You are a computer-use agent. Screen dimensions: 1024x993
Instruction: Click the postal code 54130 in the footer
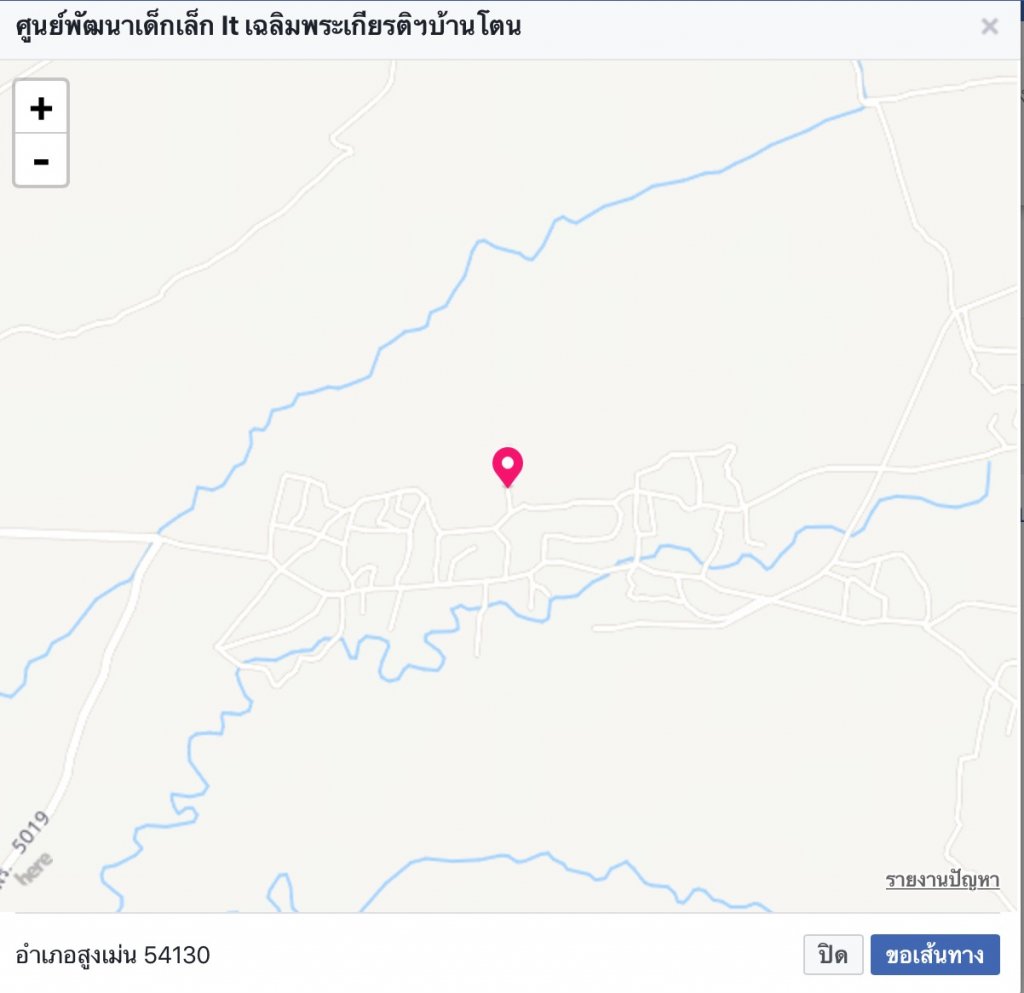(177, 955)
